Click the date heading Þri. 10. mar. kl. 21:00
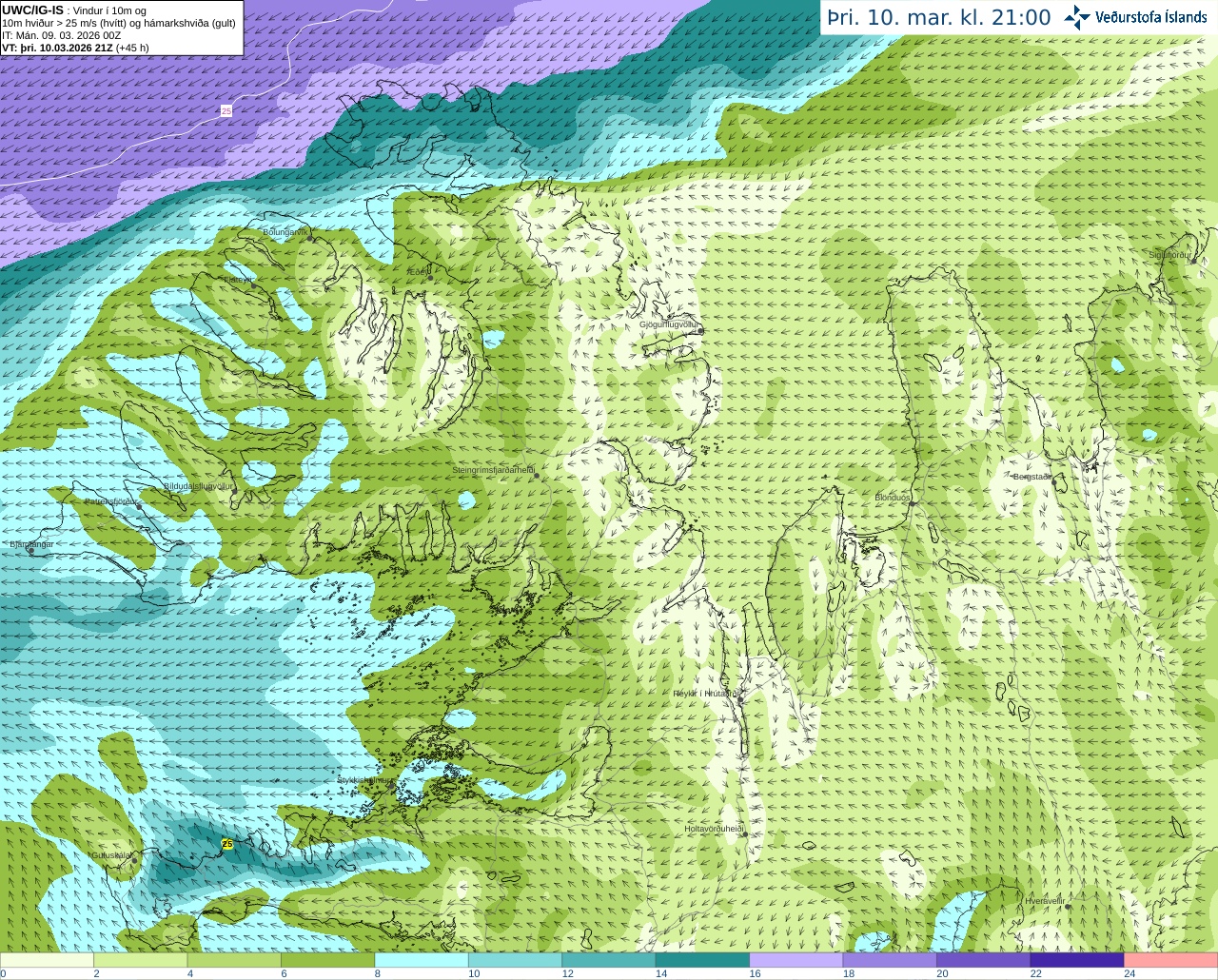The width and height of the screenshot is (1218, 980). (939, 17)
